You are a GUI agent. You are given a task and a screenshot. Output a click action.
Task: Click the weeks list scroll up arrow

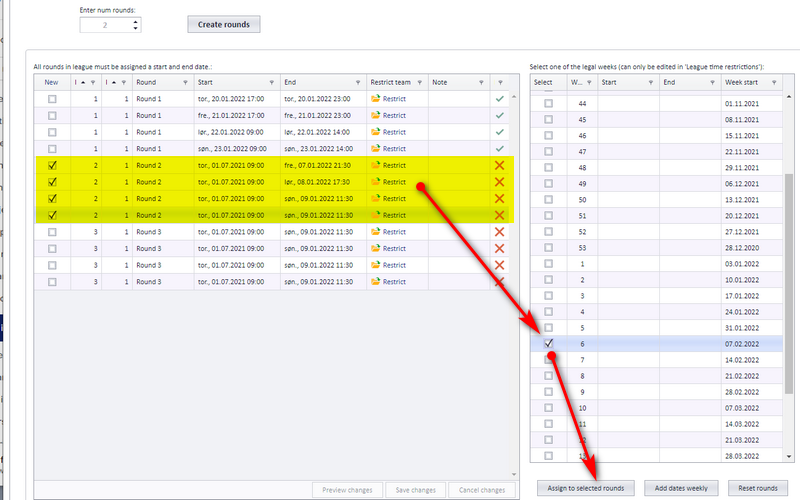(789, 96)
